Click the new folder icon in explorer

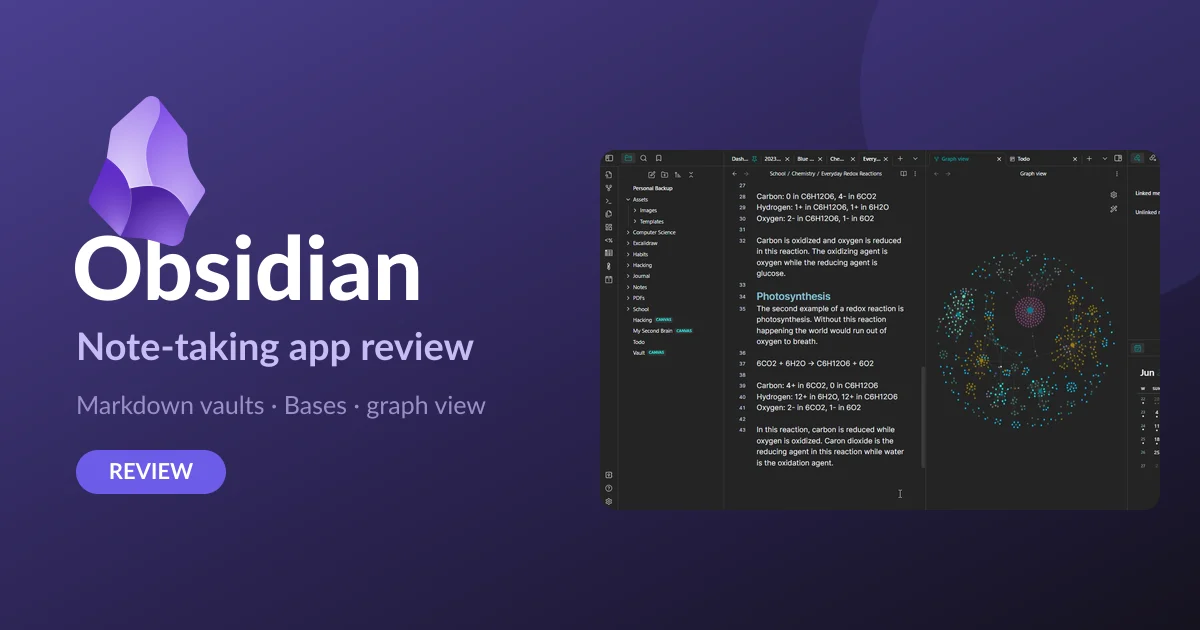665,174
